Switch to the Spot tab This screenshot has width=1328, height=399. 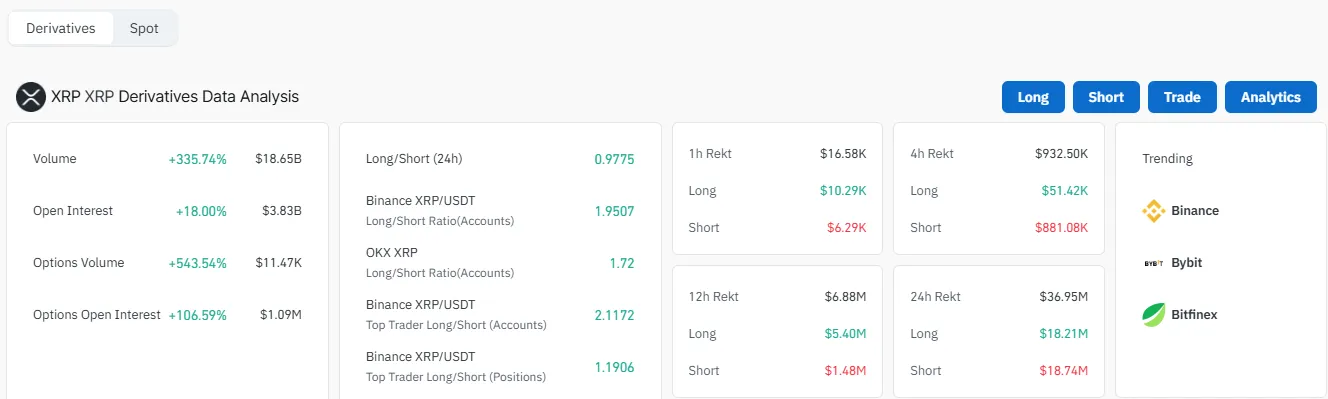coord(144,28)
